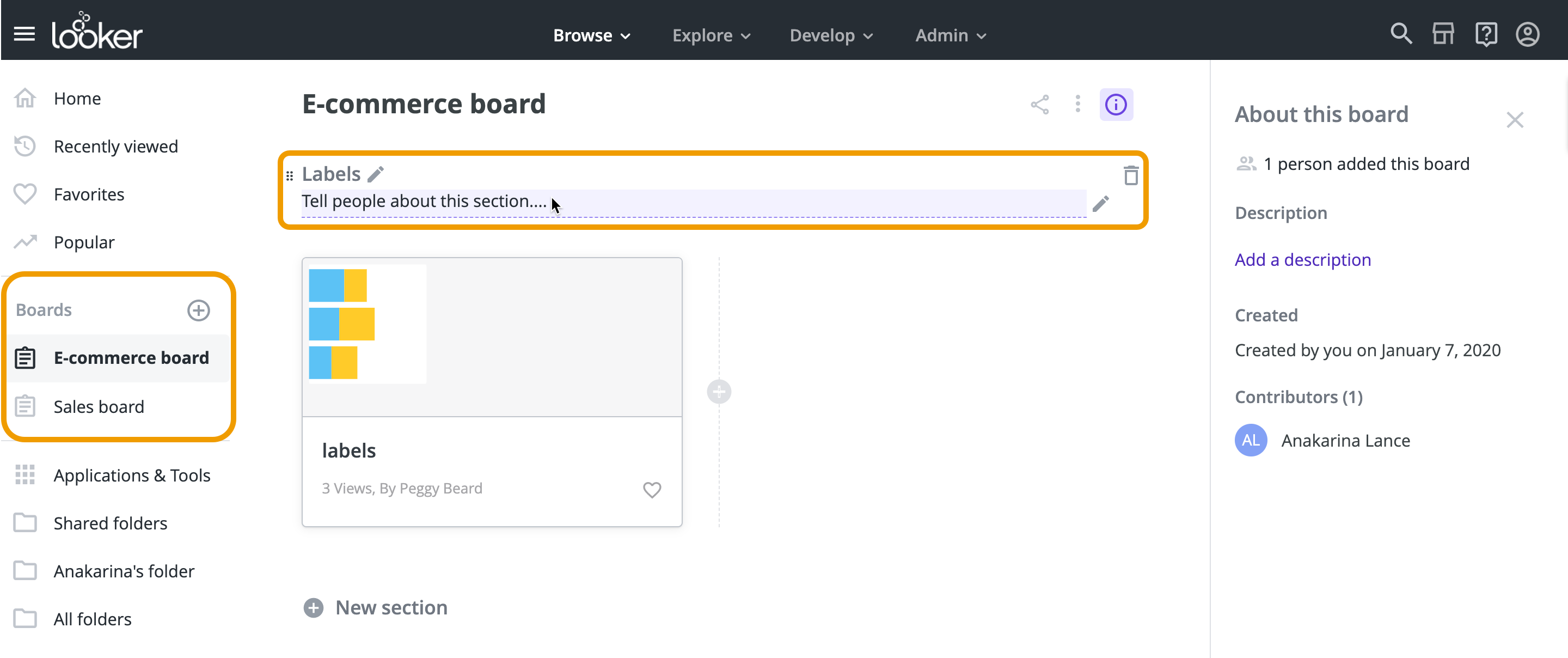Image resolution: width=1568 pixels, height=658 pixels.
Task: Go to Recently viewed in sidebar
Action: [x=115, y=146]
